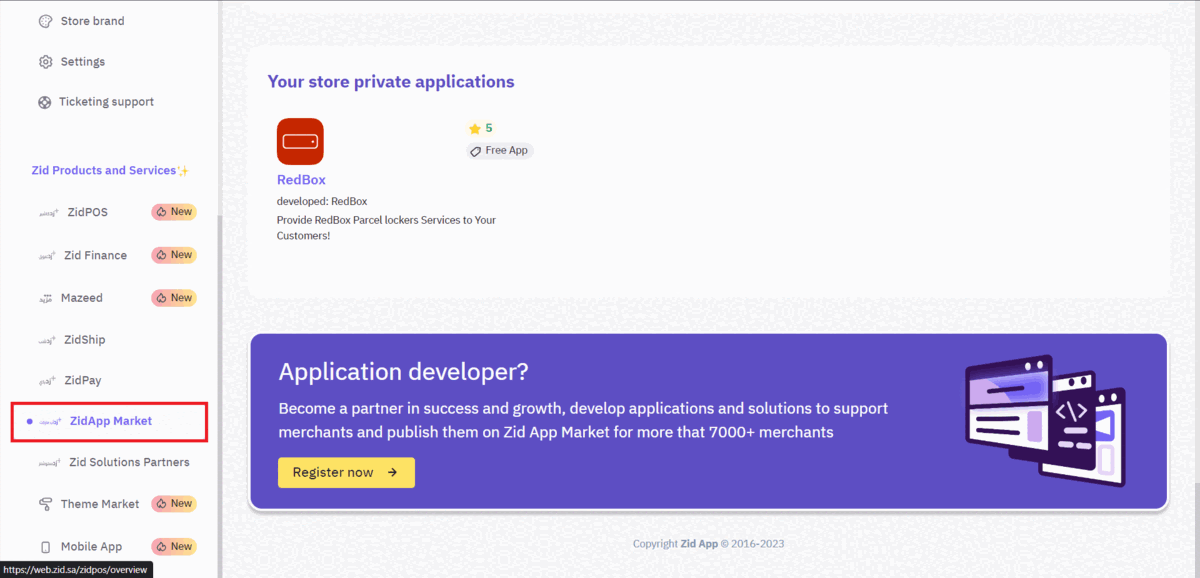Click the zidpos/overview URL status text
The image size is (1200, 578).
(76, 570)
